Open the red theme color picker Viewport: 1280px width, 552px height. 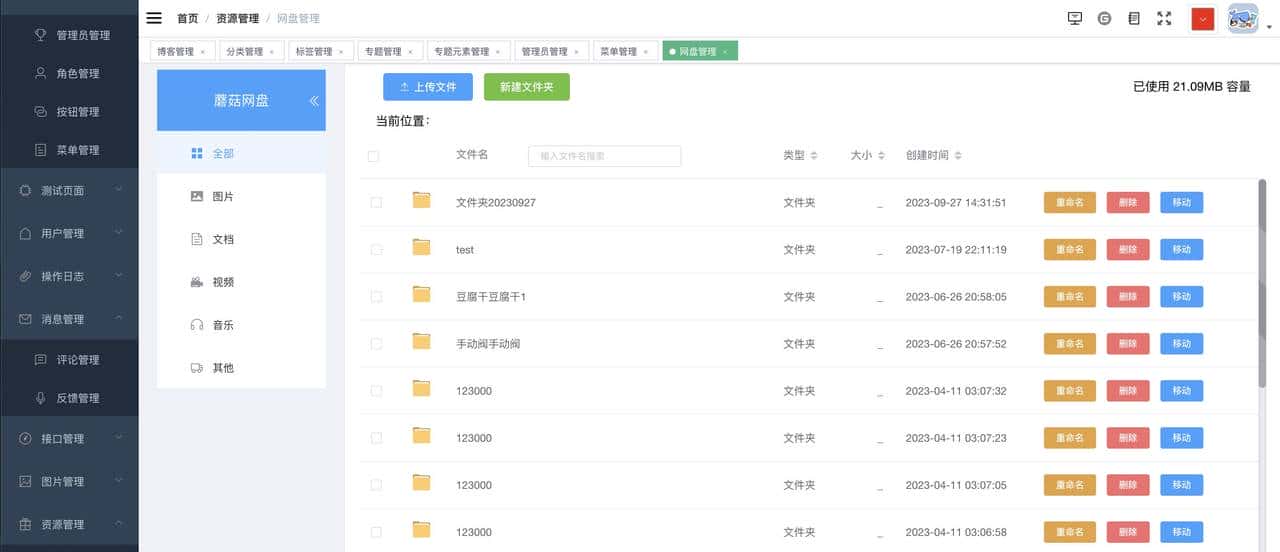point(1203,19)
